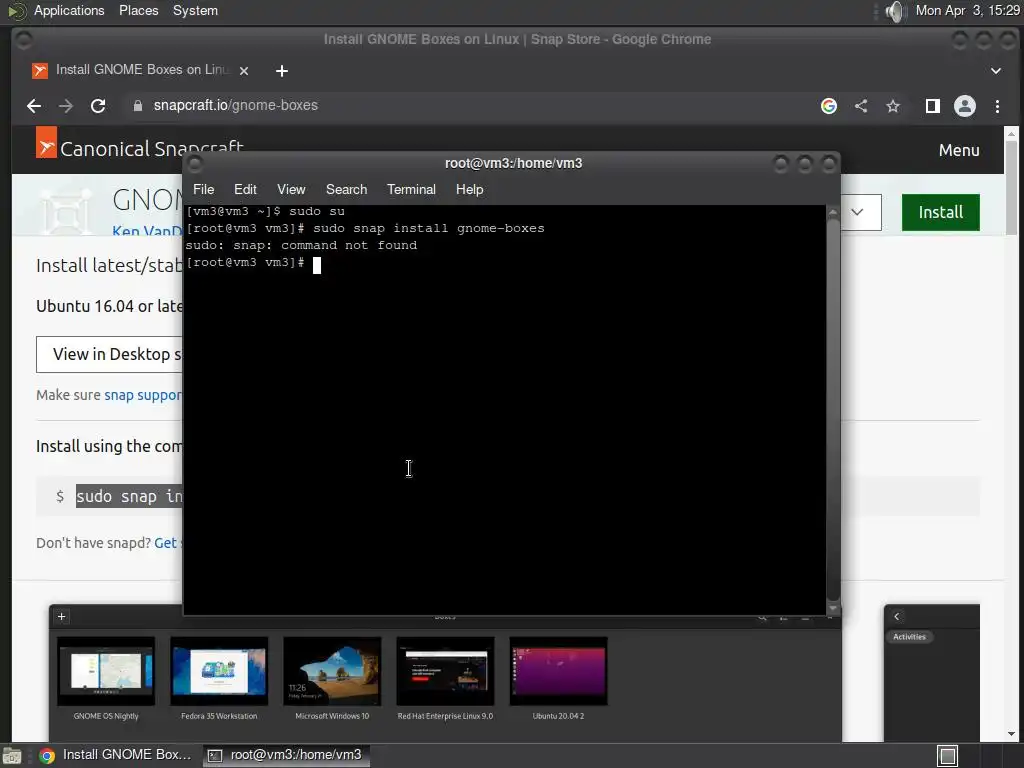Toggle Chrome's side panel

(933, 106)
